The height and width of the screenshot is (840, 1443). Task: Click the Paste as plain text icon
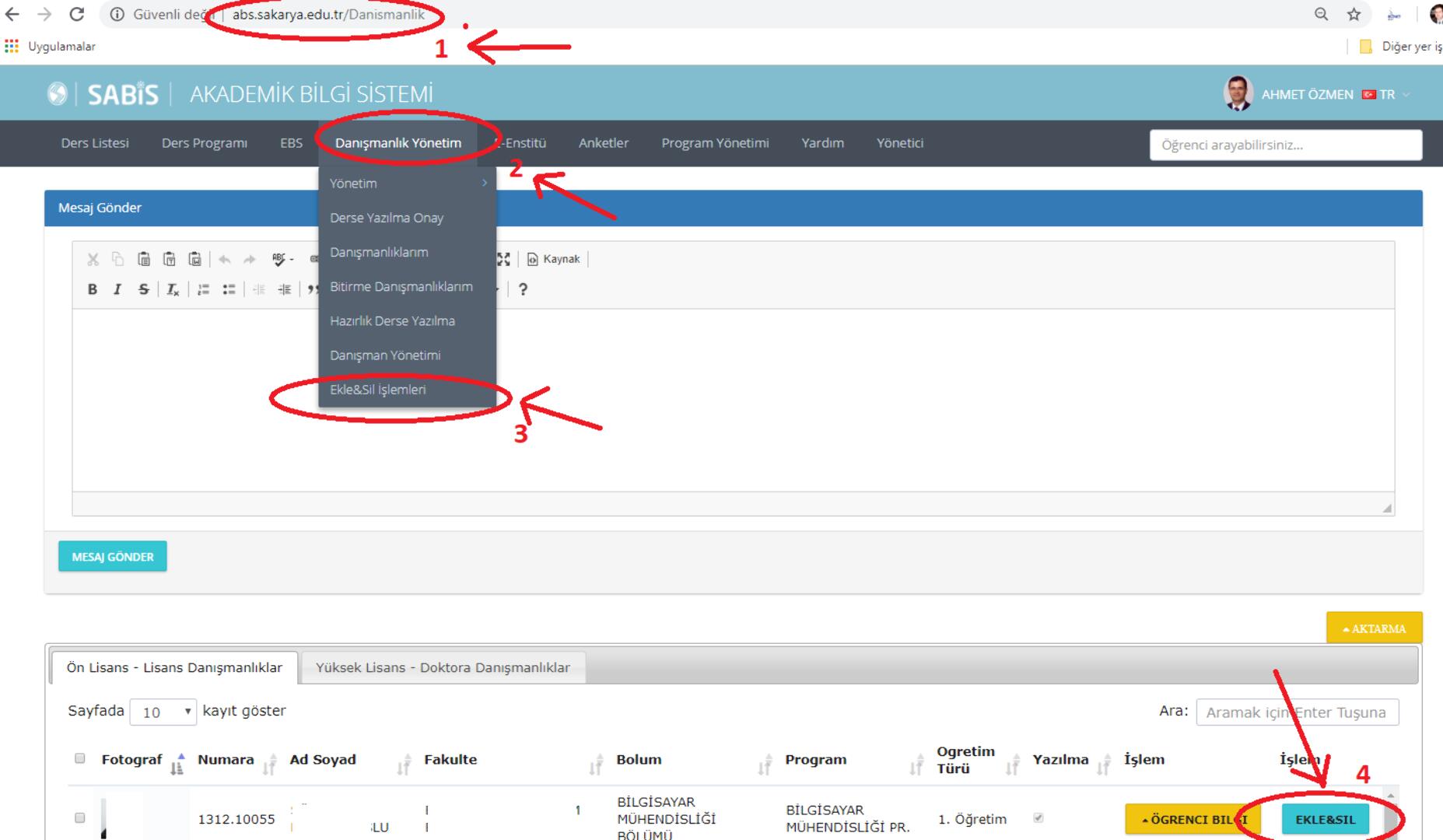[170, 259]
